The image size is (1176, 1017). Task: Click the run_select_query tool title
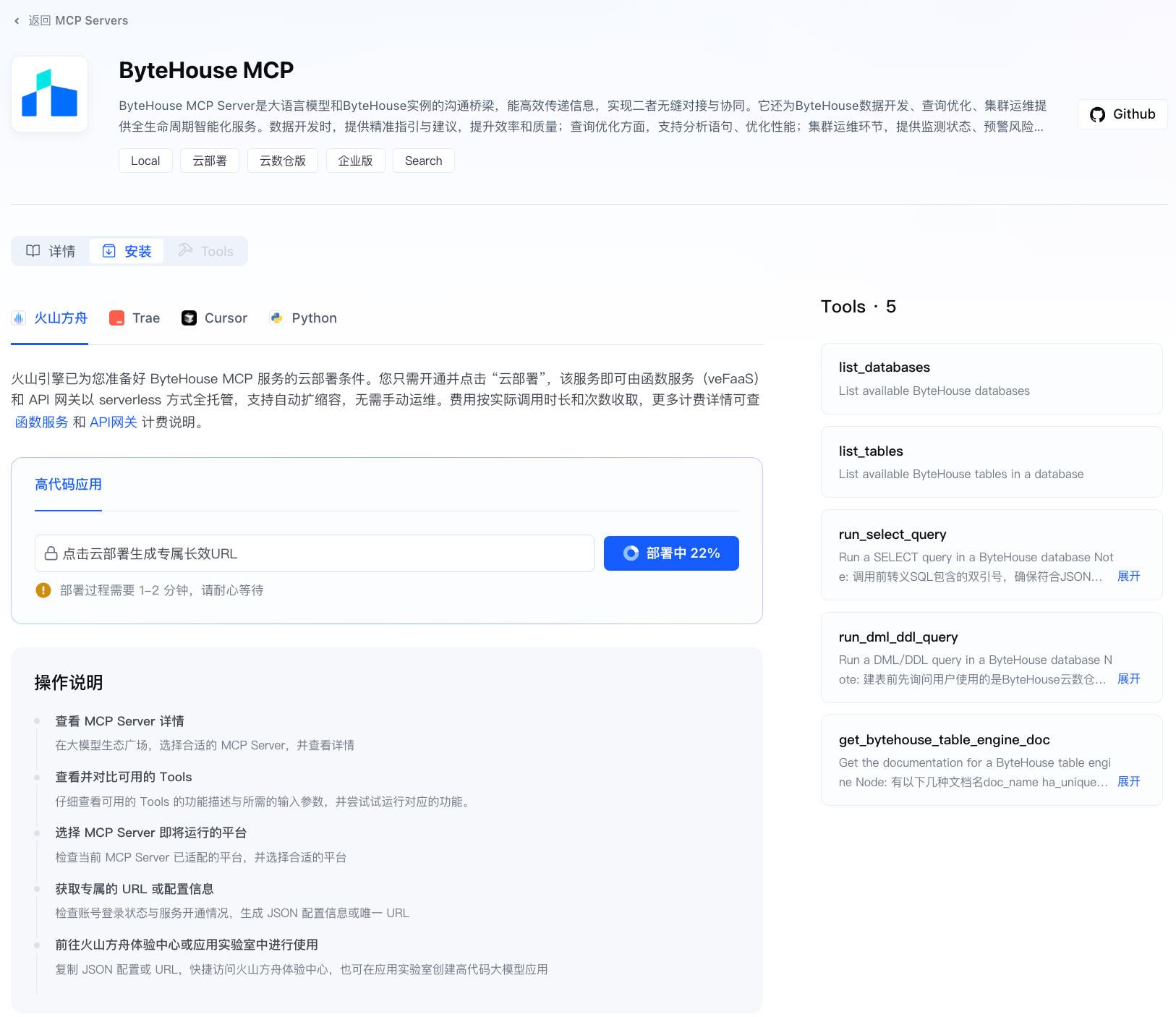(892, 535)
